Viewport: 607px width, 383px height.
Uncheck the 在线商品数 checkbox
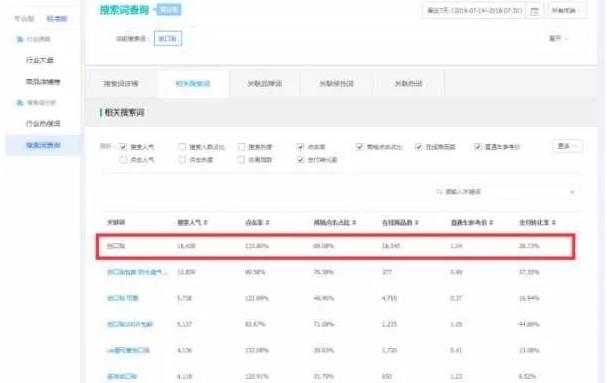pyautogui.click(x=418, y=147)
